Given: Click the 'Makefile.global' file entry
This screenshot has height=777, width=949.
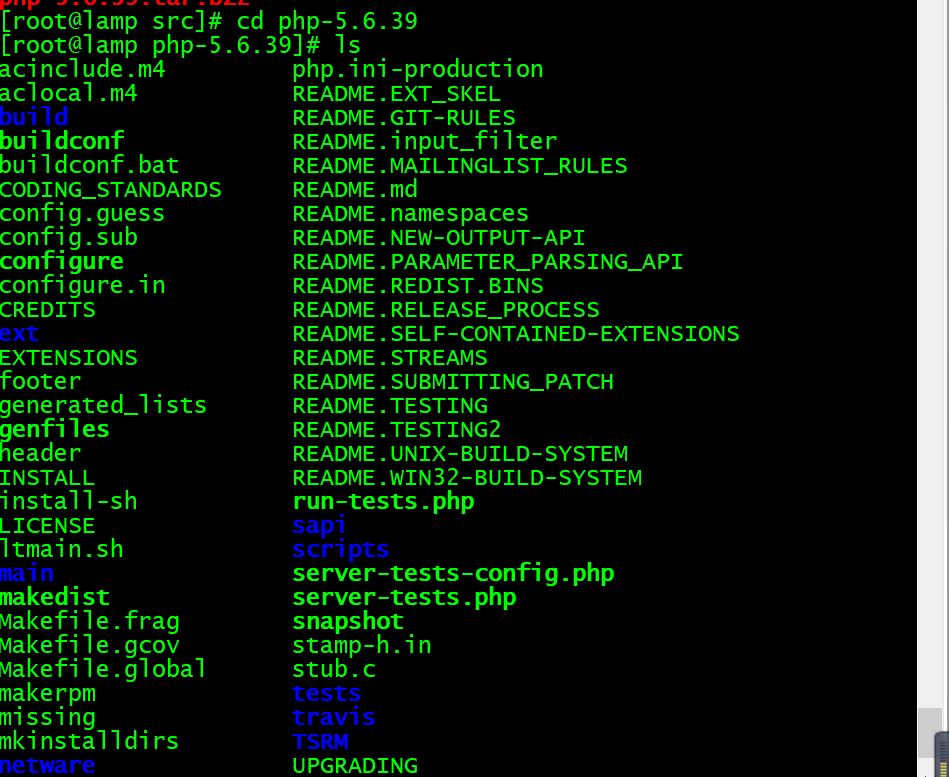Looking at the screenshot, I should 103,669.
